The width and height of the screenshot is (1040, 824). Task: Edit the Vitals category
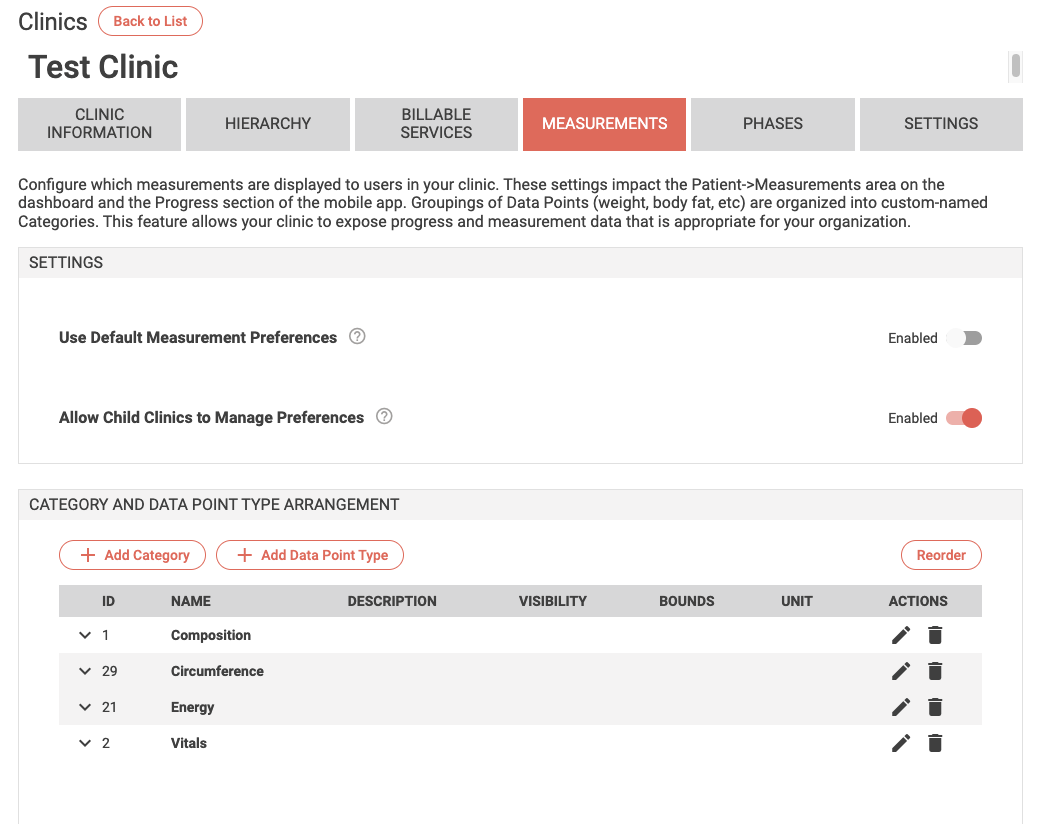click(x=901, y=743)
